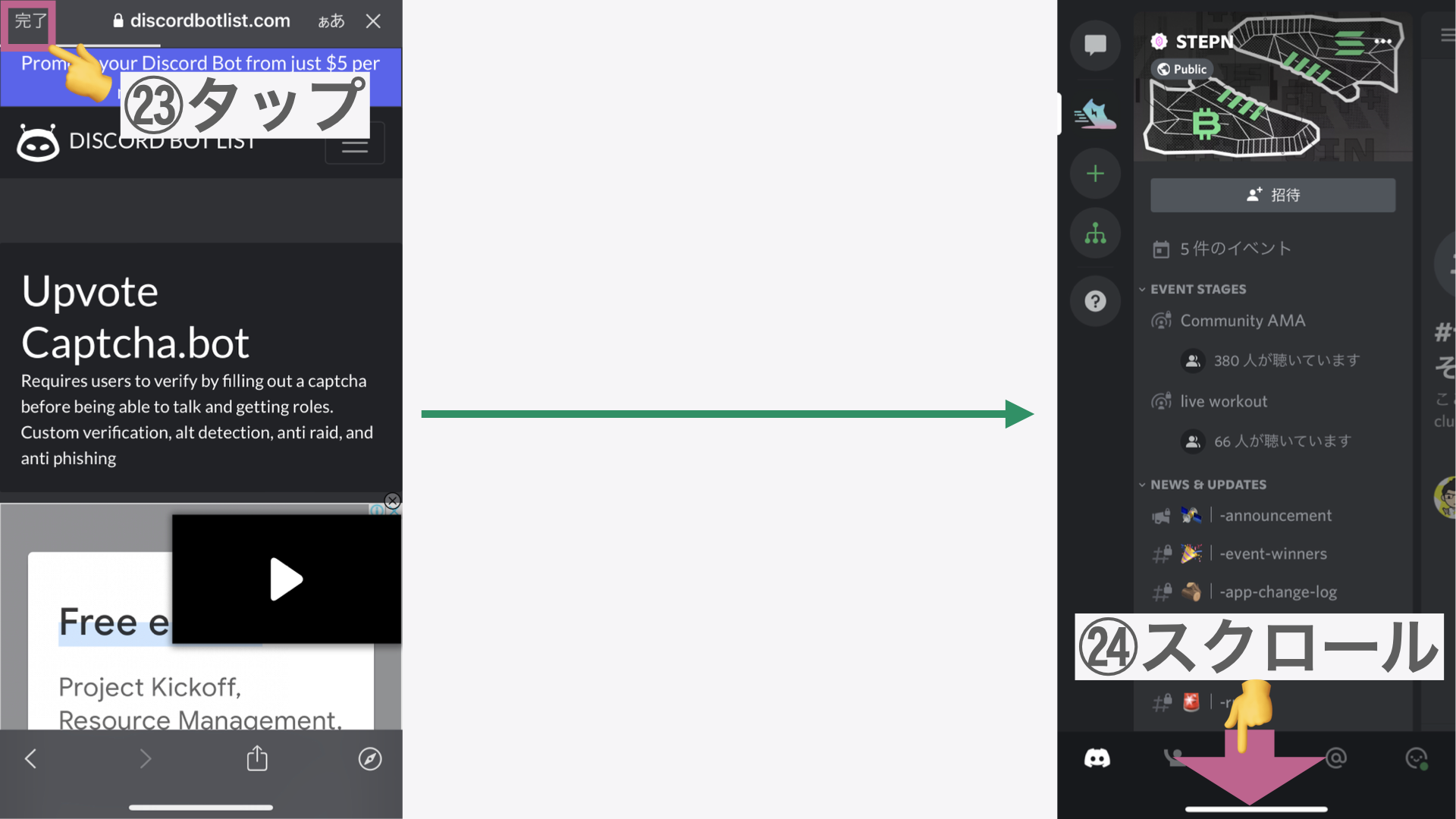Click 66 人が聴いています listener count
Viewport: 1456px width, 819px height.
click(1282, 441)
